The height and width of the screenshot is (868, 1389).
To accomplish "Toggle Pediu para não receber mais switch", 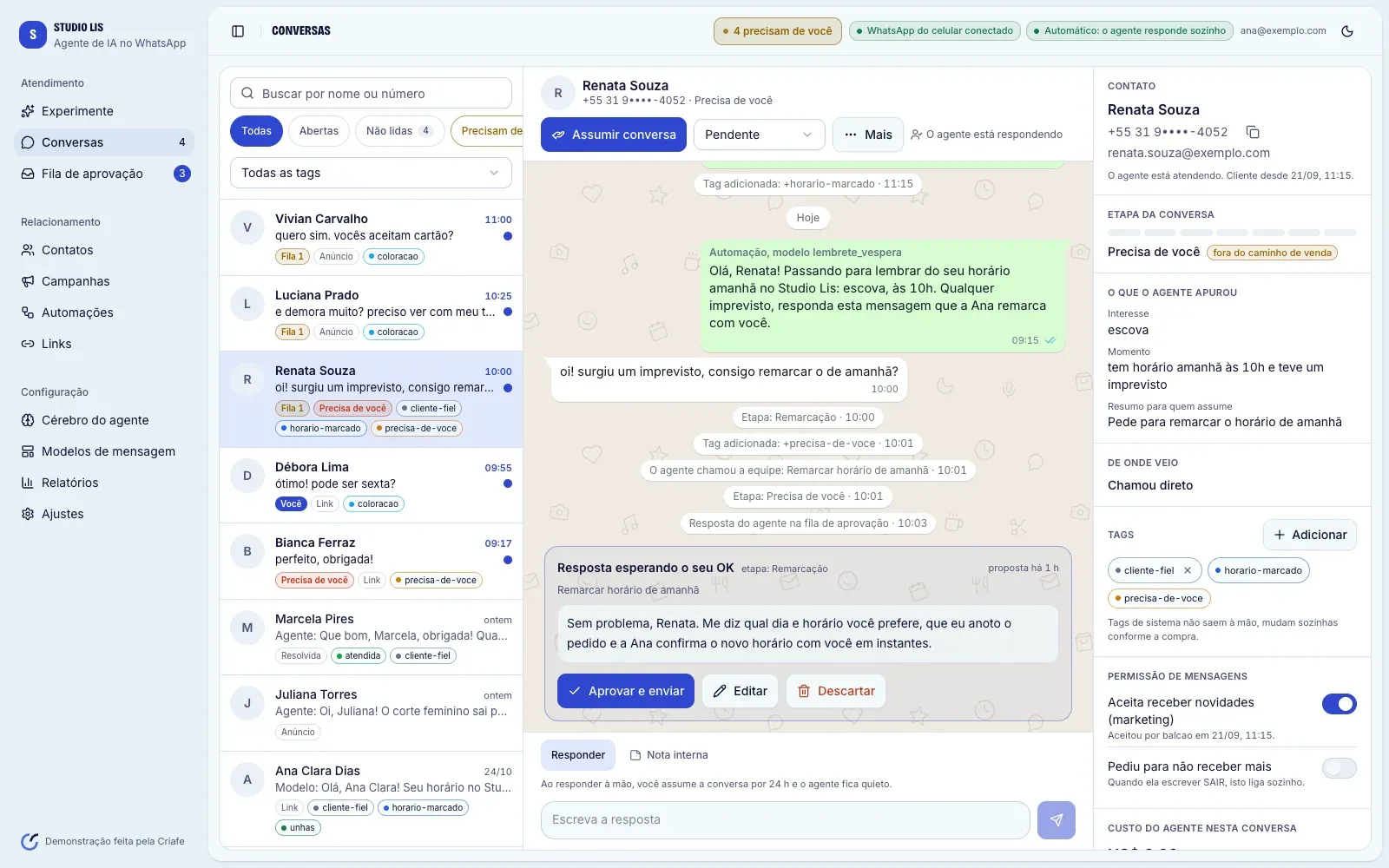I will [x=1339, y=768].
